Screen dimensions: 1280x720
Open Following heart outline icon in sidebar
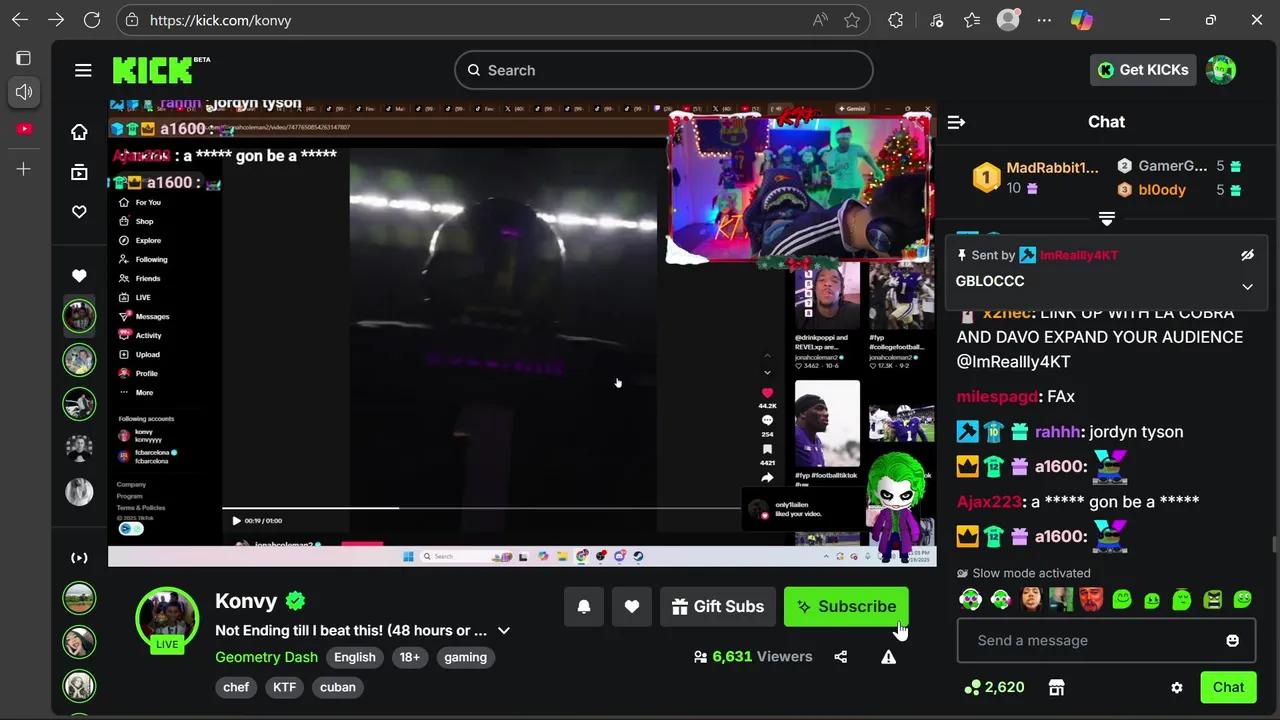(79, 212)
